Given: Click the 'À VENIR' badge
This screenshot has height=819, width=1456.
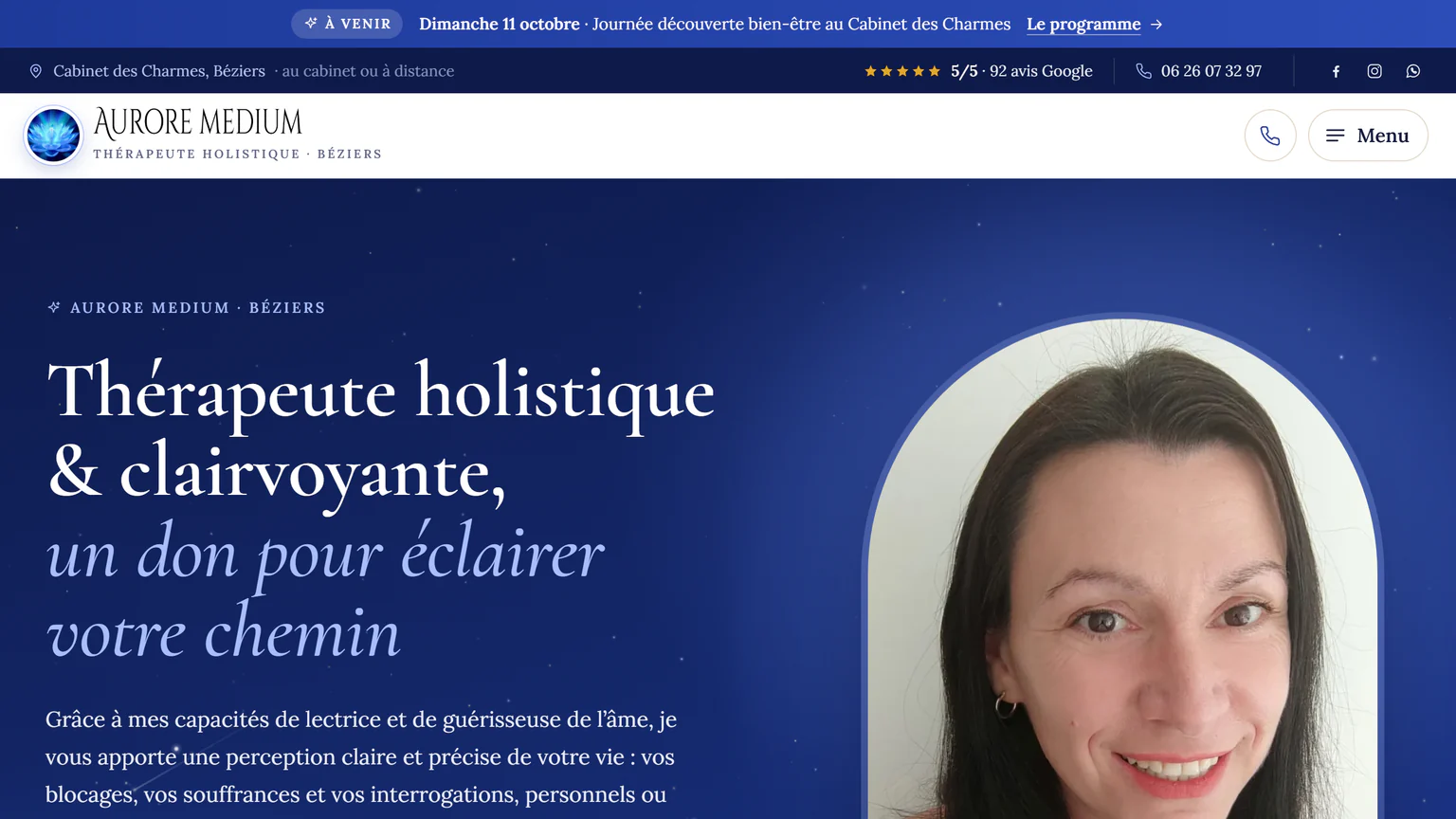Looking at the screenshot, I should point(347,24).
